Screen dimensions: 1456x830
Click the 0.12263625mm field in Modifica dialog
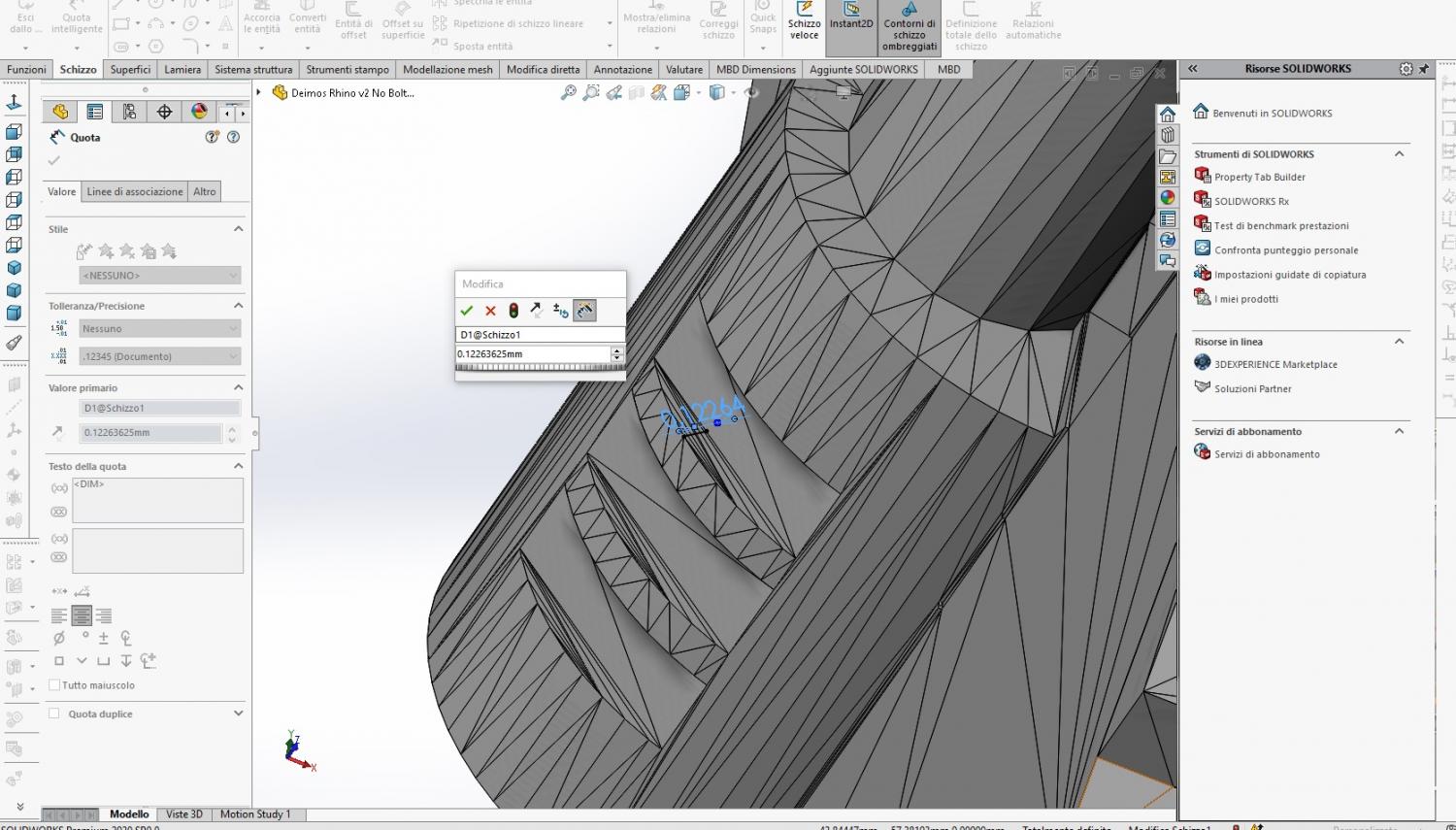[x=533, y=354]
